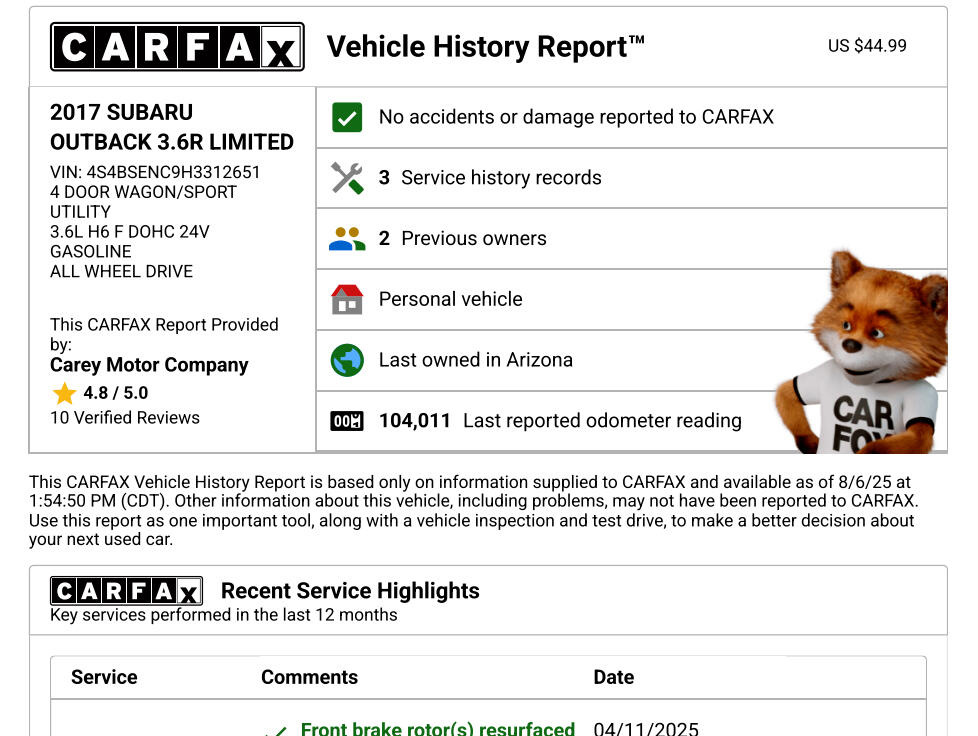978x736 pixels.
Task: Click the small CARFAX logo beside Recent Service Highlights
Action: click(x=126, y=591)
